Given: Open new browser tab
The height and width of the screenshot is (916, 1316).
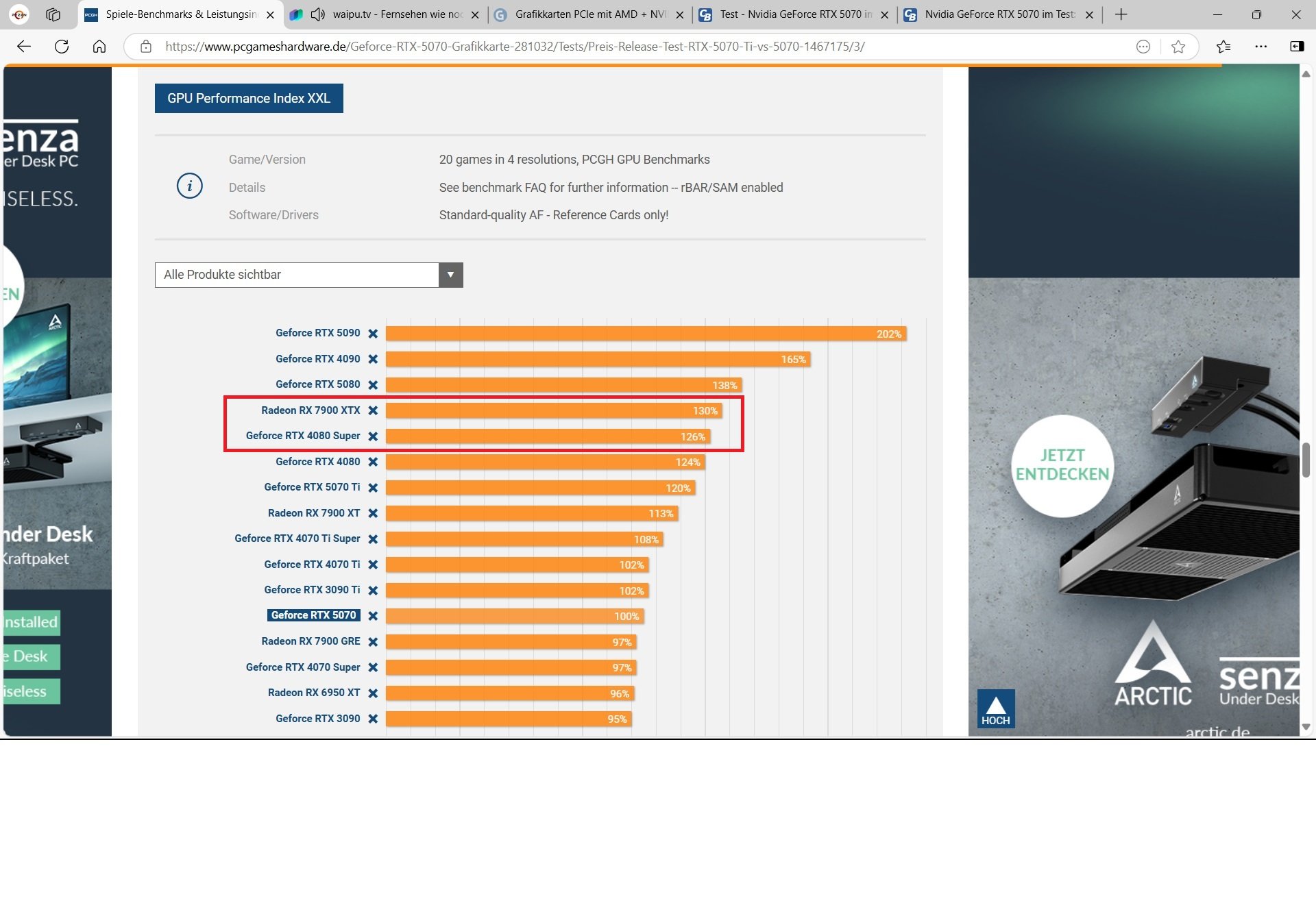Looking at the screenshot, I should coord(1121,14).
